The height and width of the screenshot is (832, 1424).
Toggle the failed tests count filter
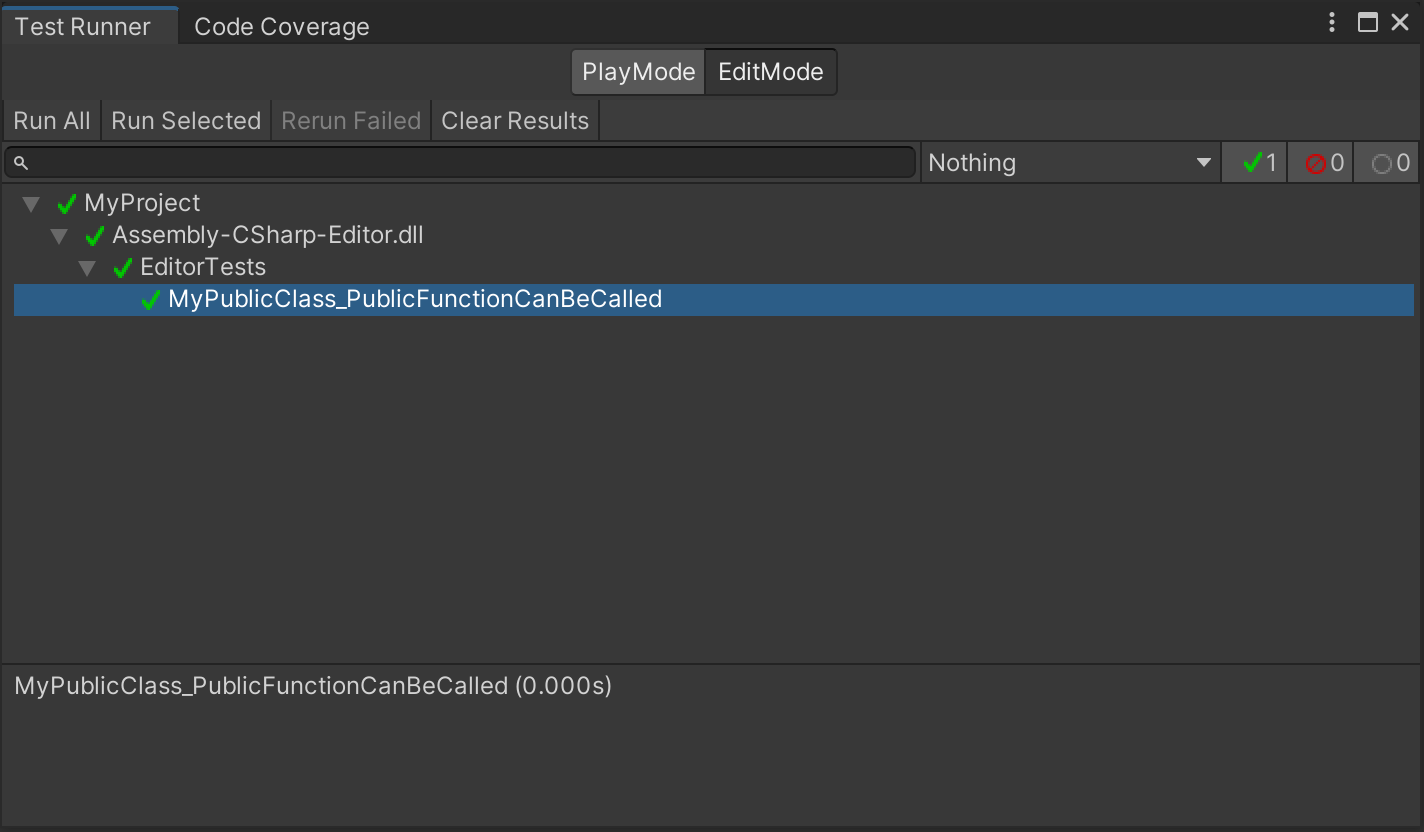tap(1320, 162)
